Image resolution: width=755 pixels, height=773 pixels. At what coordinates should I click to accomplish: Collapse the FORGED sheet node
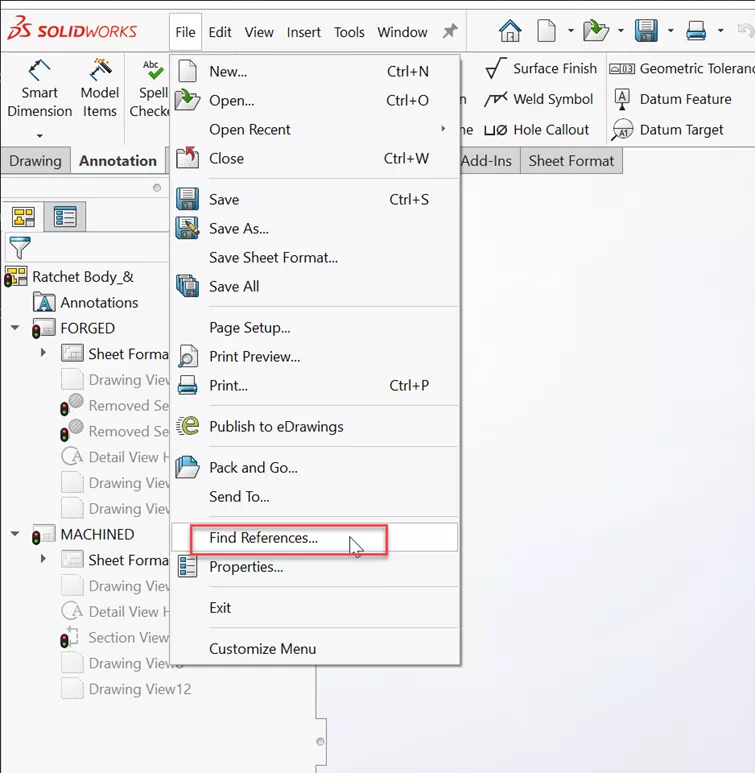click(x=15, y=328)
